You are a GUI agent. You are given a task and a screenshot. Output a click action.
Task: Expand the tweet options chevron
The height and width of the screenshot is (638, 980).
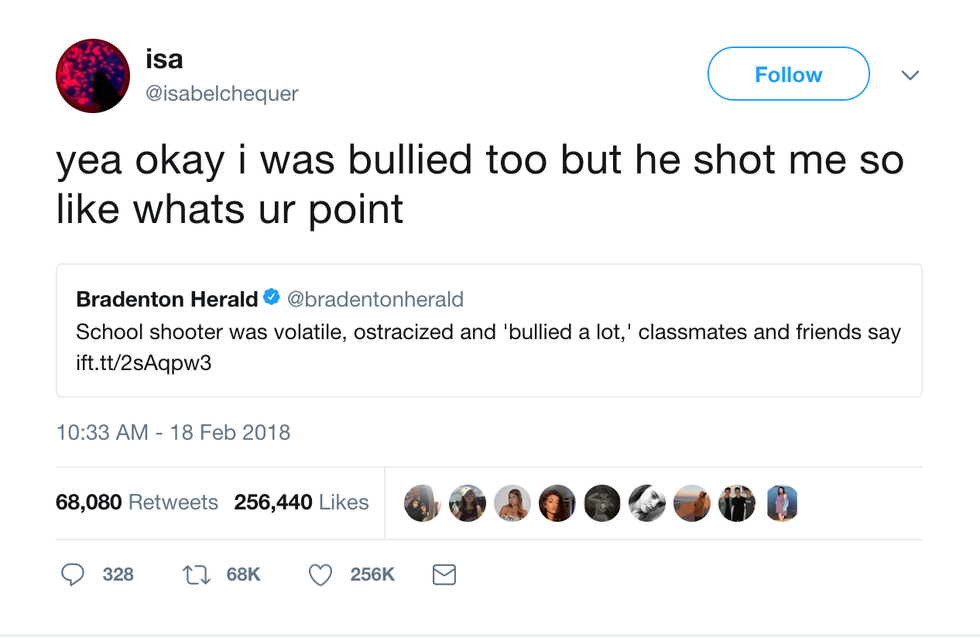[910, 75]
